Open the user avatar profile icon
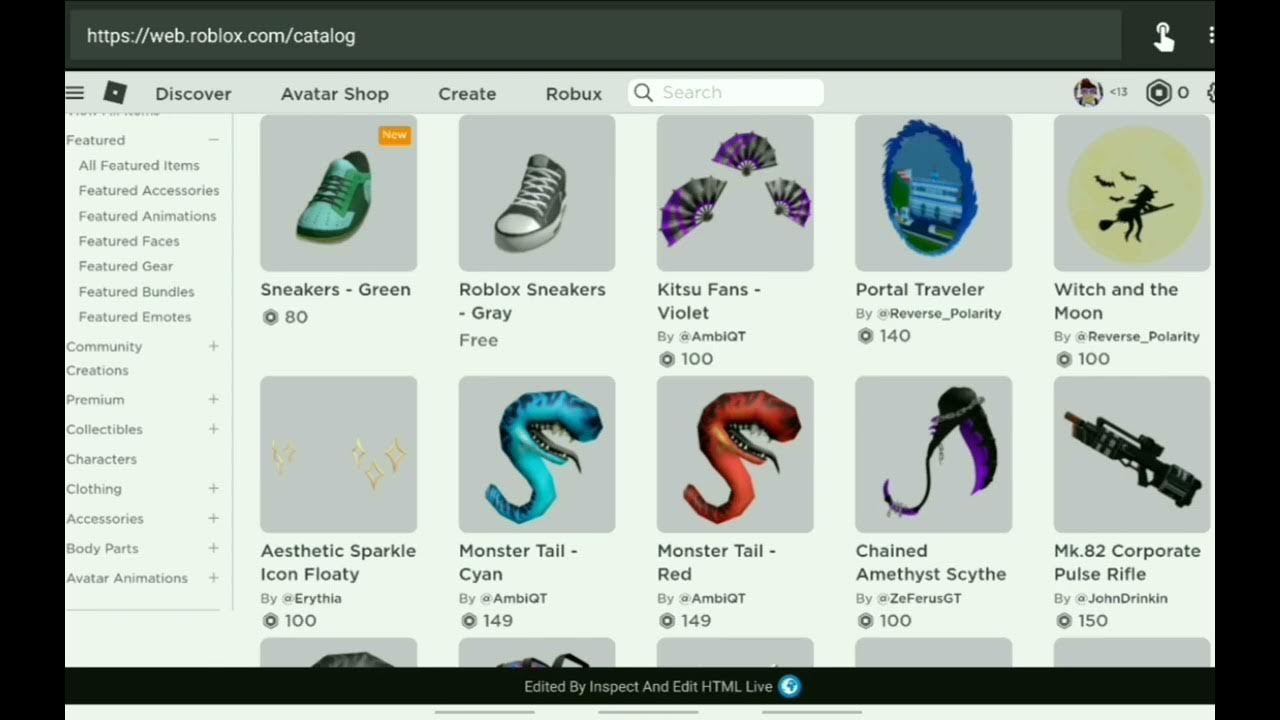 click(1088, 92)
